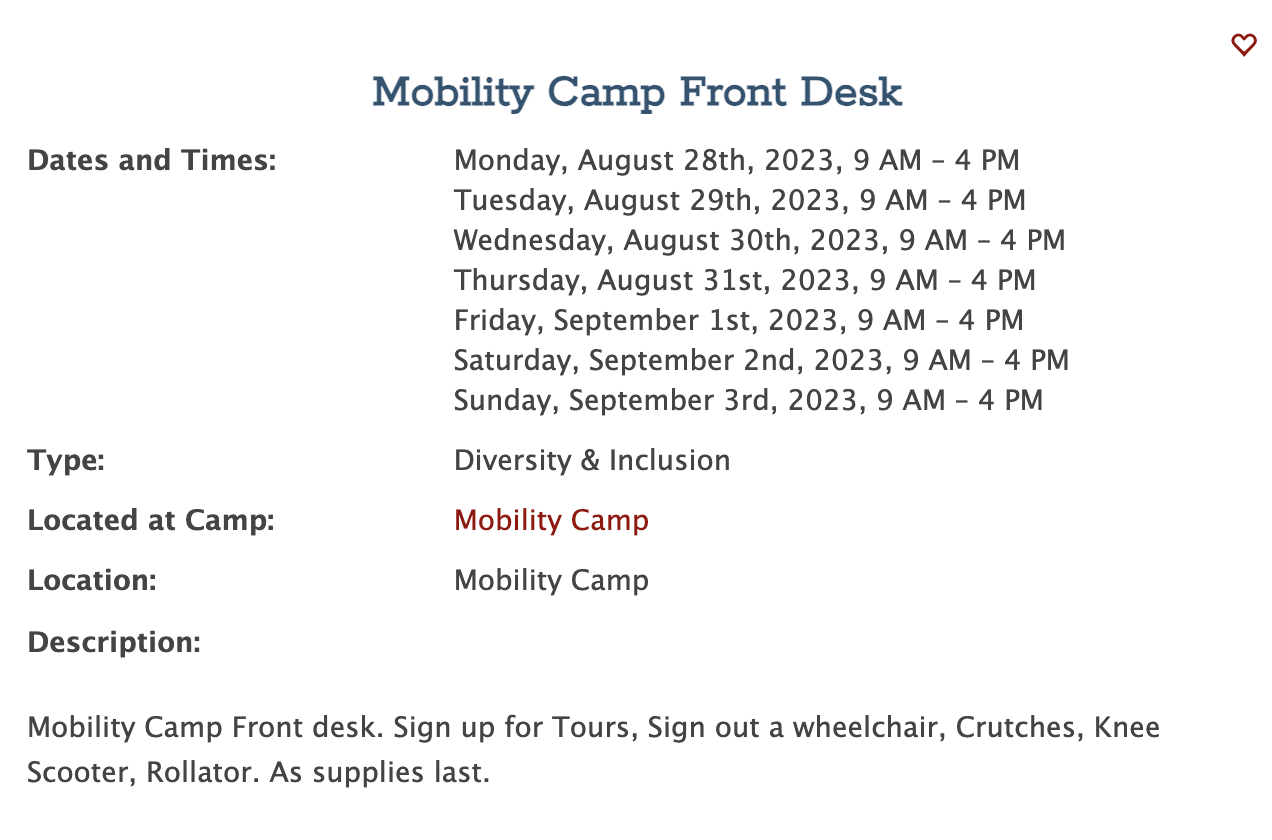Image resolution: width=1272 pixels, height=840 pixels.
Task: Select the Sunday, September 3rd entry
Action: [x=748, y=400]
